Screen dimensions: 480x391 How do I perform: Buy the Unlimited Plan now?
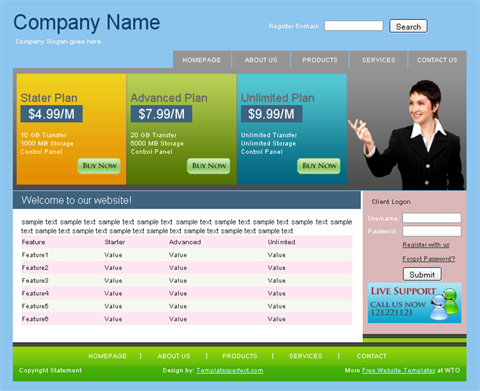pyautogui.click(x=319, y=166)
